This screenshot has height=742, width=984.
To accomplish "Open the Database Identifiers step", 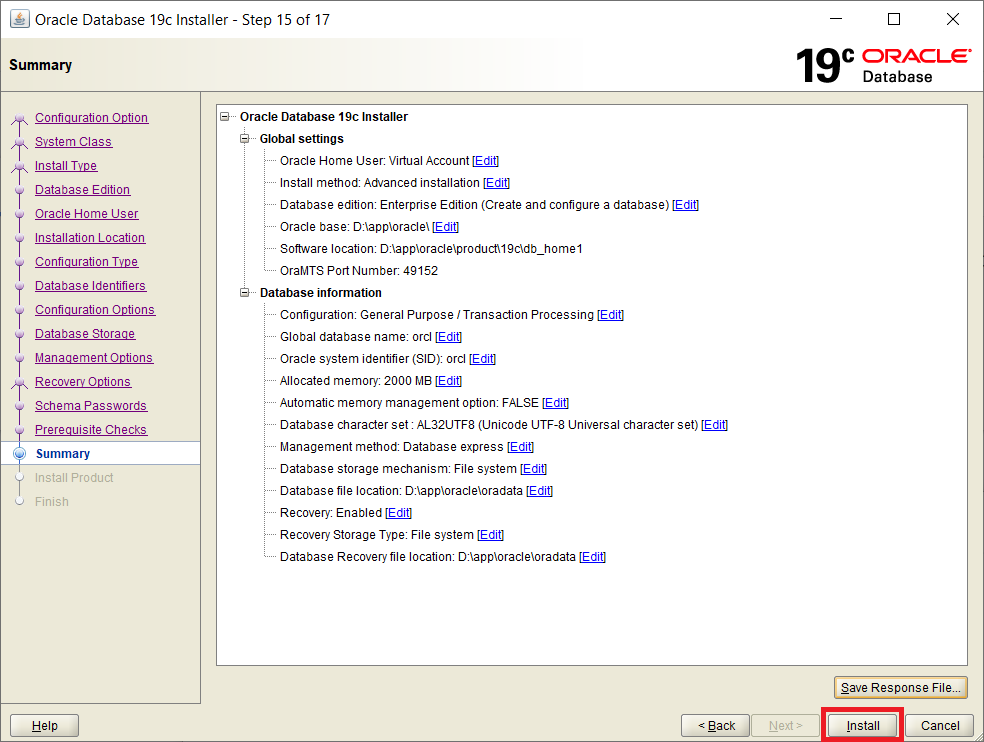I will tap(90, 286).
